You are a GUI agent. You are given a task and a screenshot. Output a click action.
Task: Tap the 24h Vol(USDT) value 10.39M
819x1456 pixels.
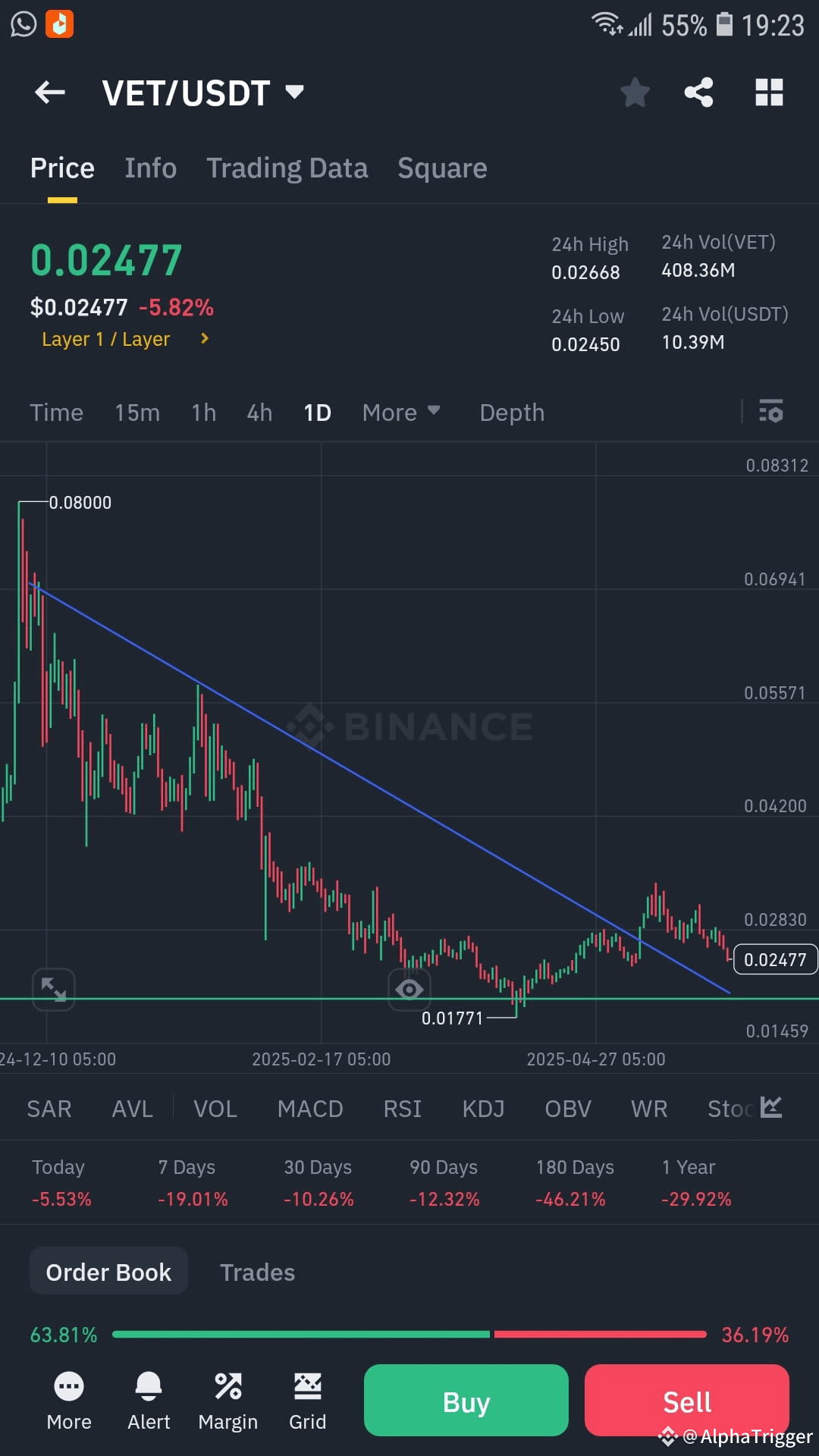click(x=693, y=342)
